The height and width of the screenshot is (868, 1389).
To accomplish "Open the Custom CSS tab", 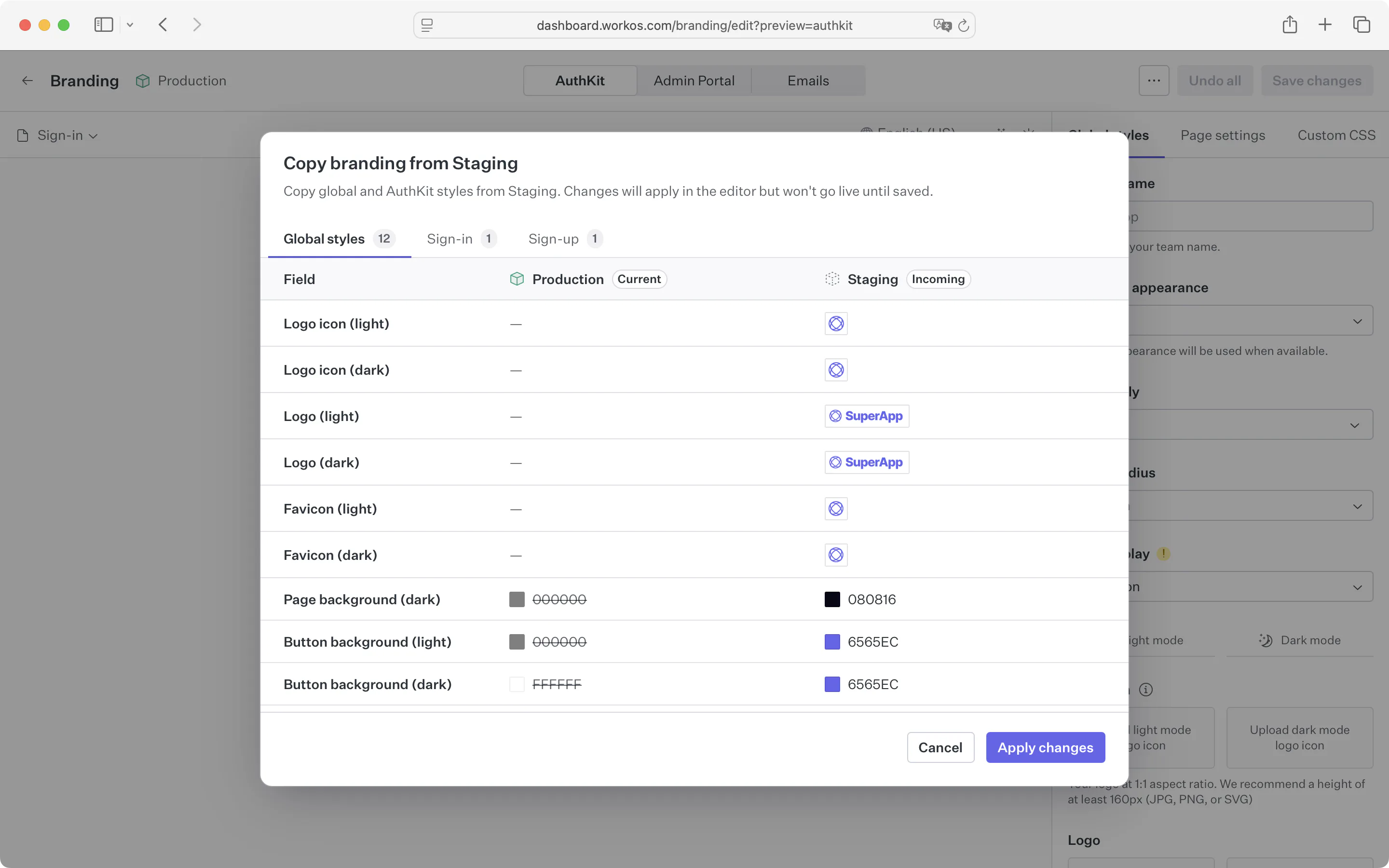I will click(x=1336, y=136).
